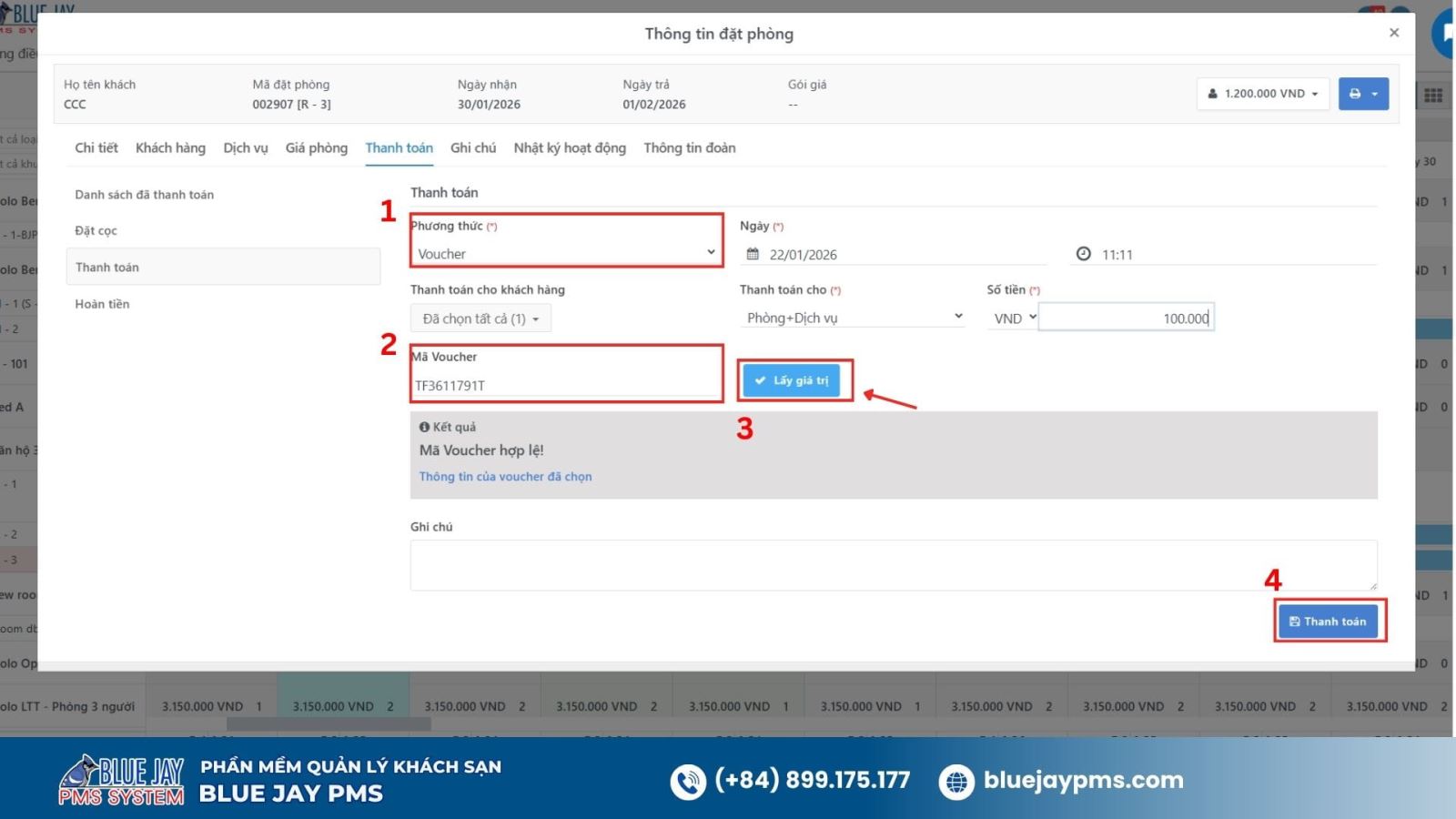This screenshot has height=819, width=1456.
Task: Click the grid view icon at top right
Action: click(x=1433, y=95)
